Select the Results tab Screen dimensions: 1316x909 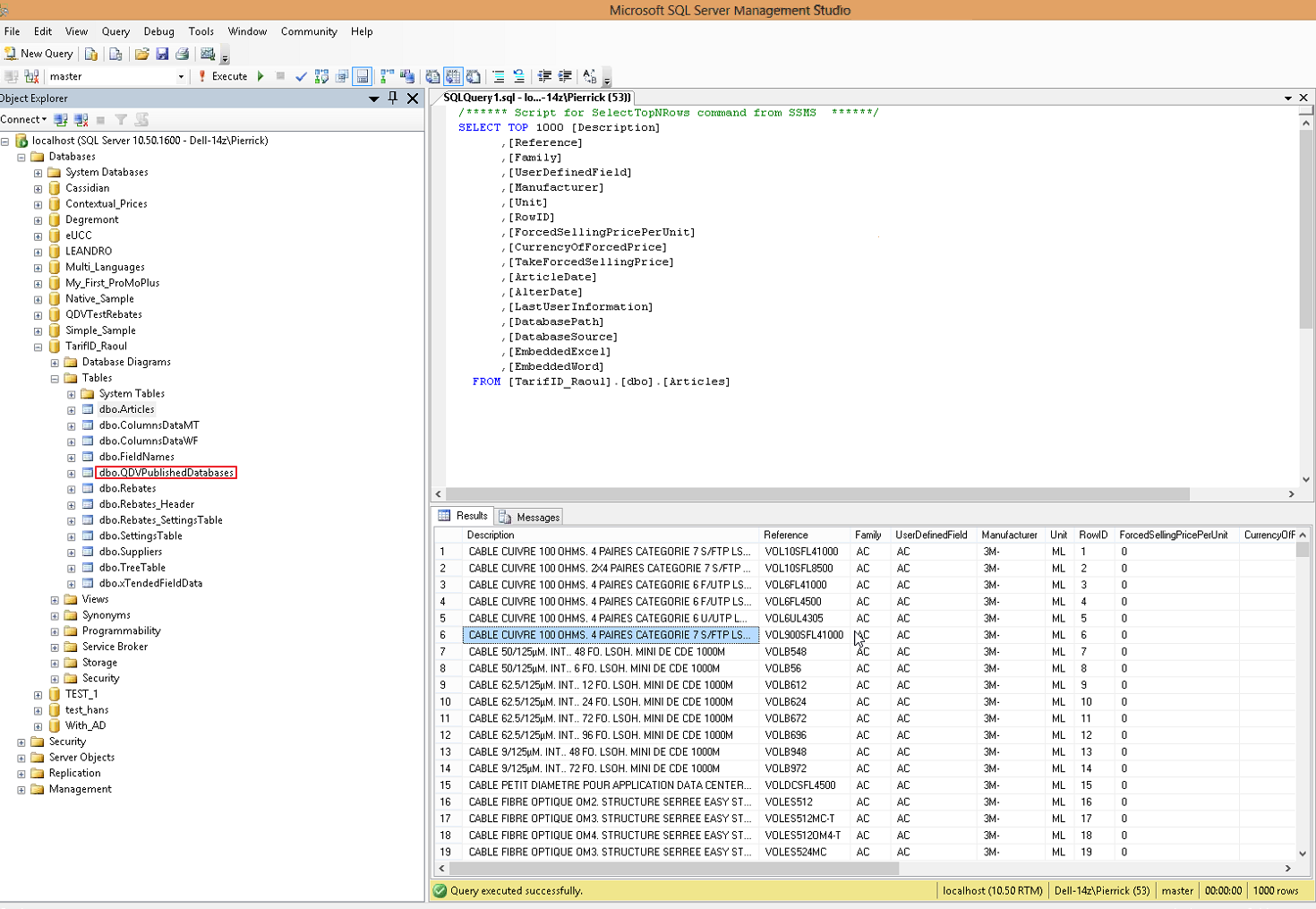[x=463, y=516]
